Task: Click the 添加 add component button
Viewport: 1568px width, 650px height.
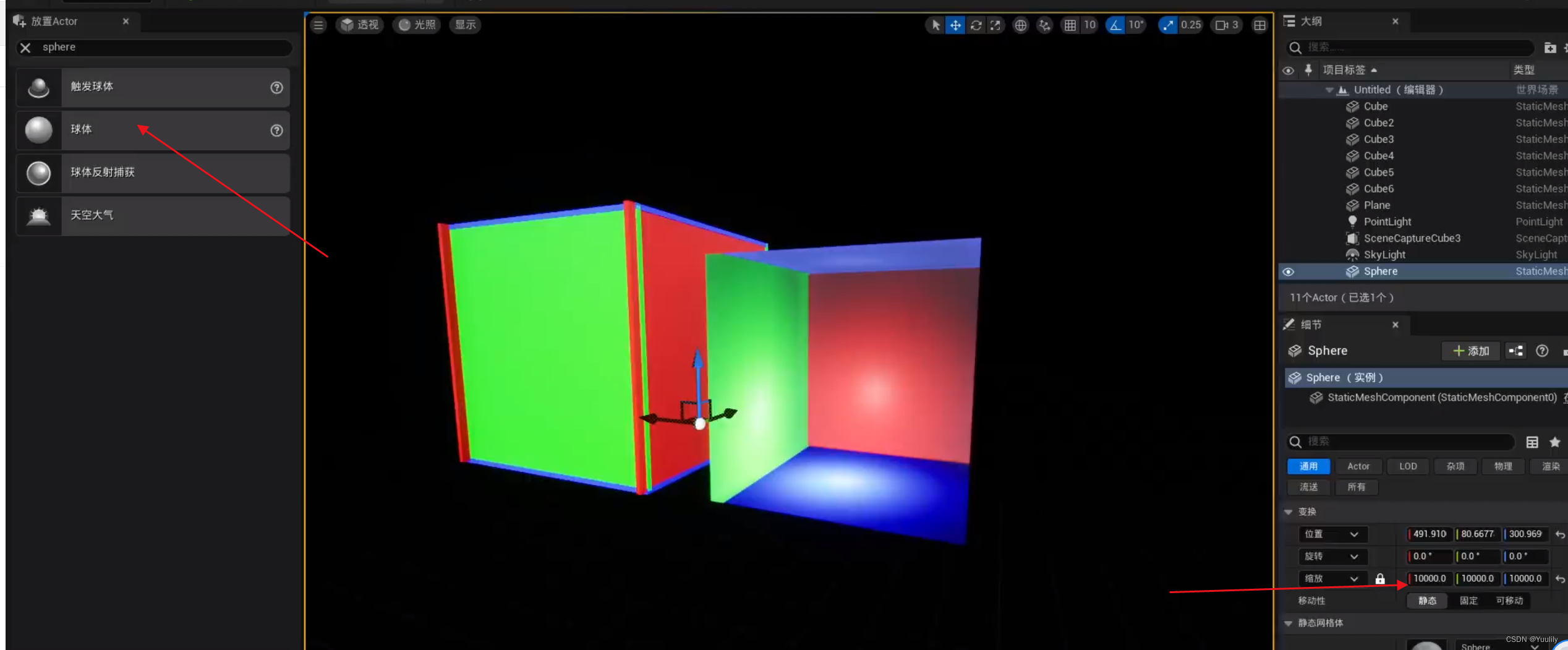Action: tap(1471, 351)
